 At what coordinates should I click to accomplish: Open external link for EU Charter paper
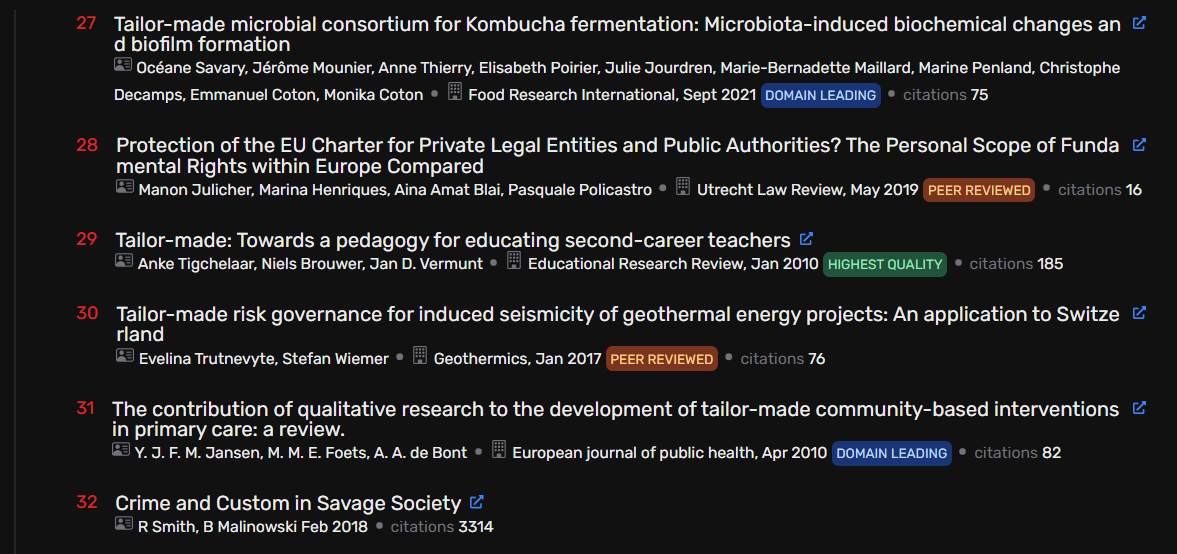[x=1139, y=144]
